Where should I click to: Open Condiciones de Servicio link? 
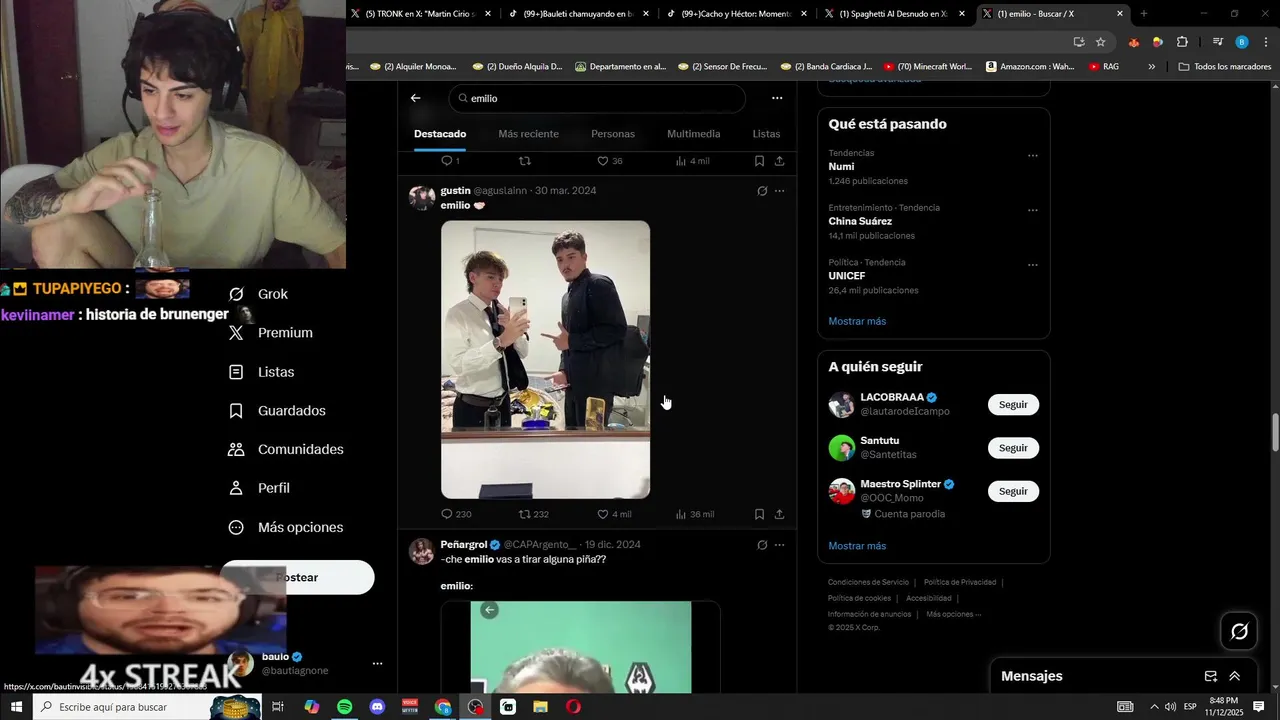[868, 582]
